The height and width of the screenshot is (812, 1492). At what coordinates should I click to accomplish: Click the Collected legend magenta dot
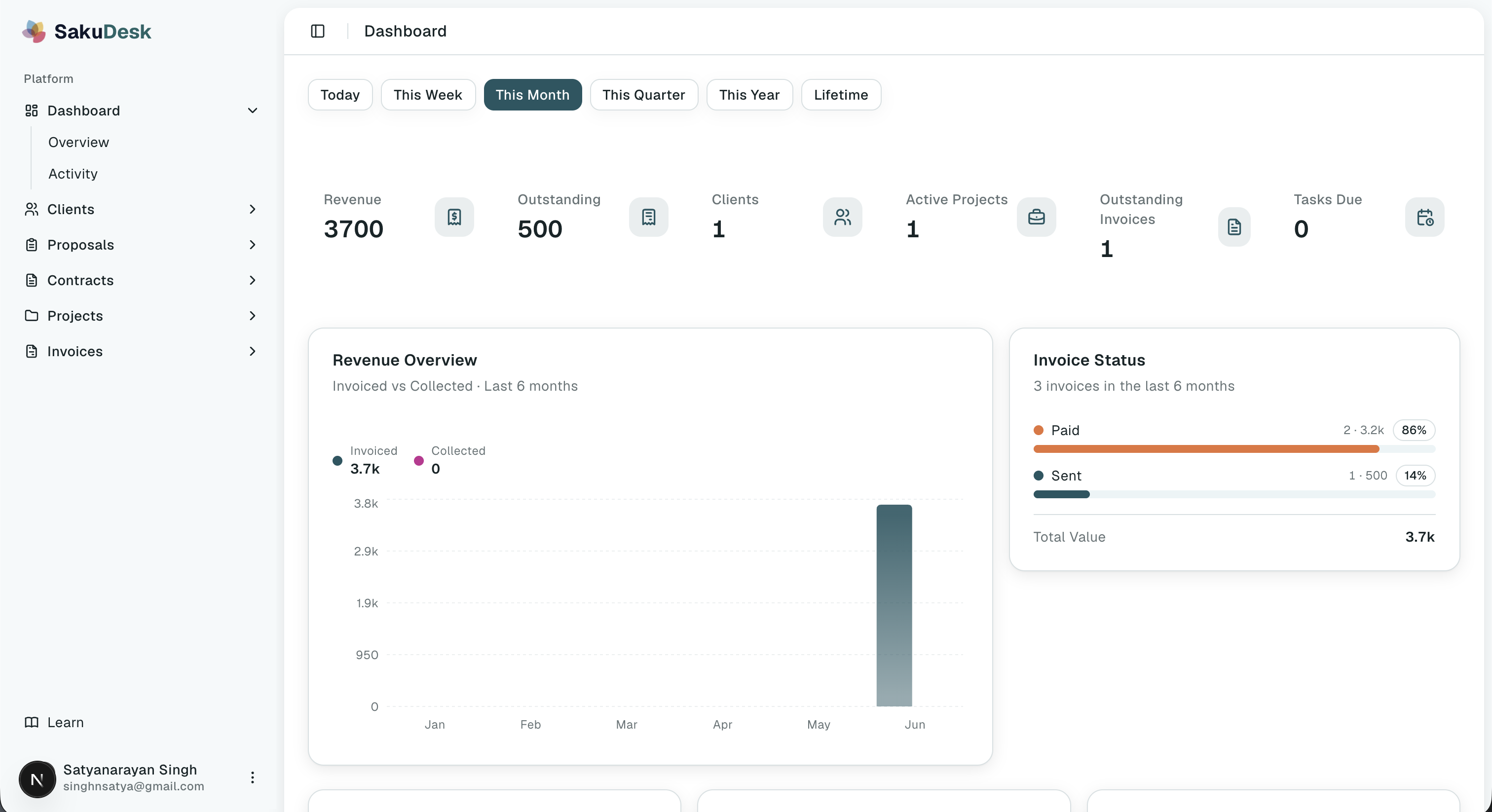coord(419,461)
